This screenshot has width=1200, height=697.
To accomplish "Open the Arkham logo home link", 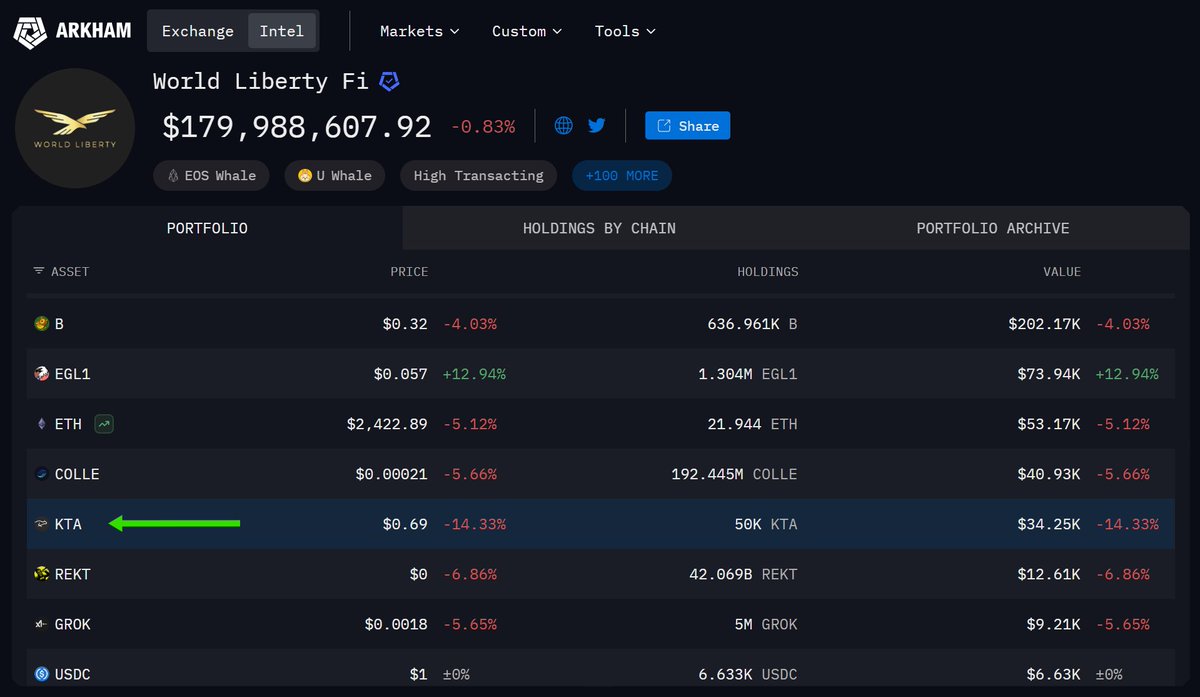I will point(72,31).
